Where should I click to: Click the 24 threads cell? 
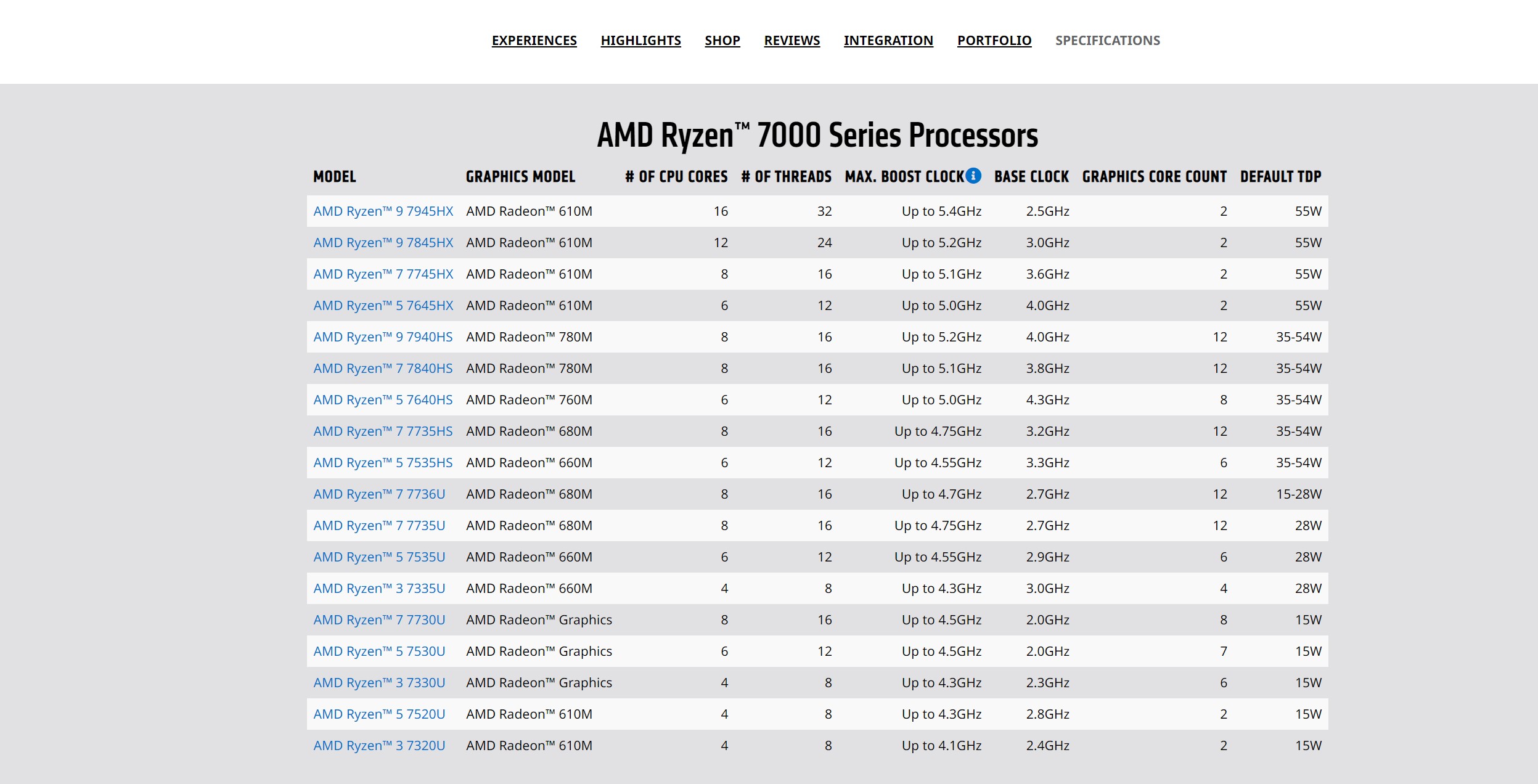[824, 243]
